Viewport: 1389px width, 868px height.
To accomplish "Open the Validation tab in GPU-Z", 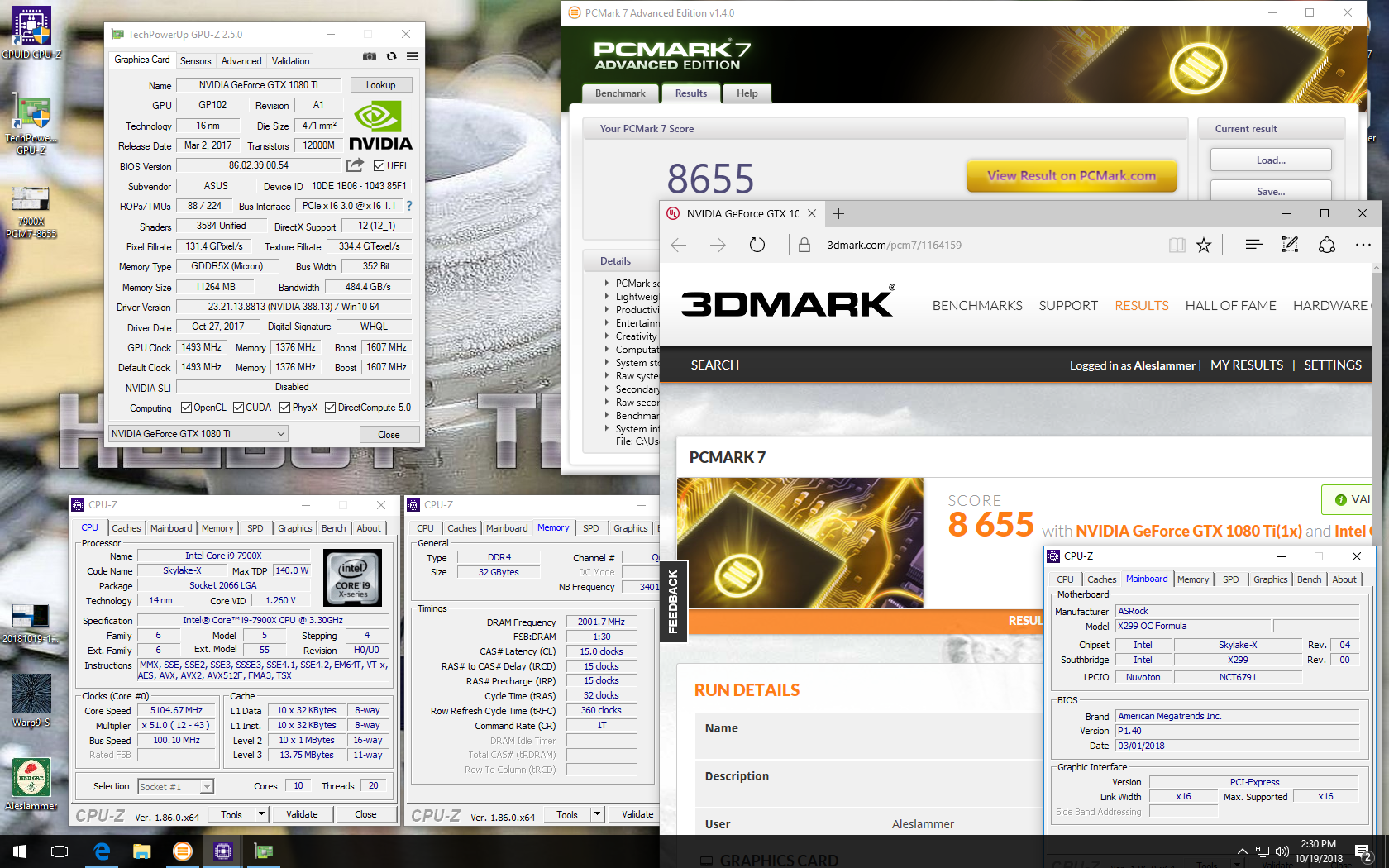I will [291, 61].
